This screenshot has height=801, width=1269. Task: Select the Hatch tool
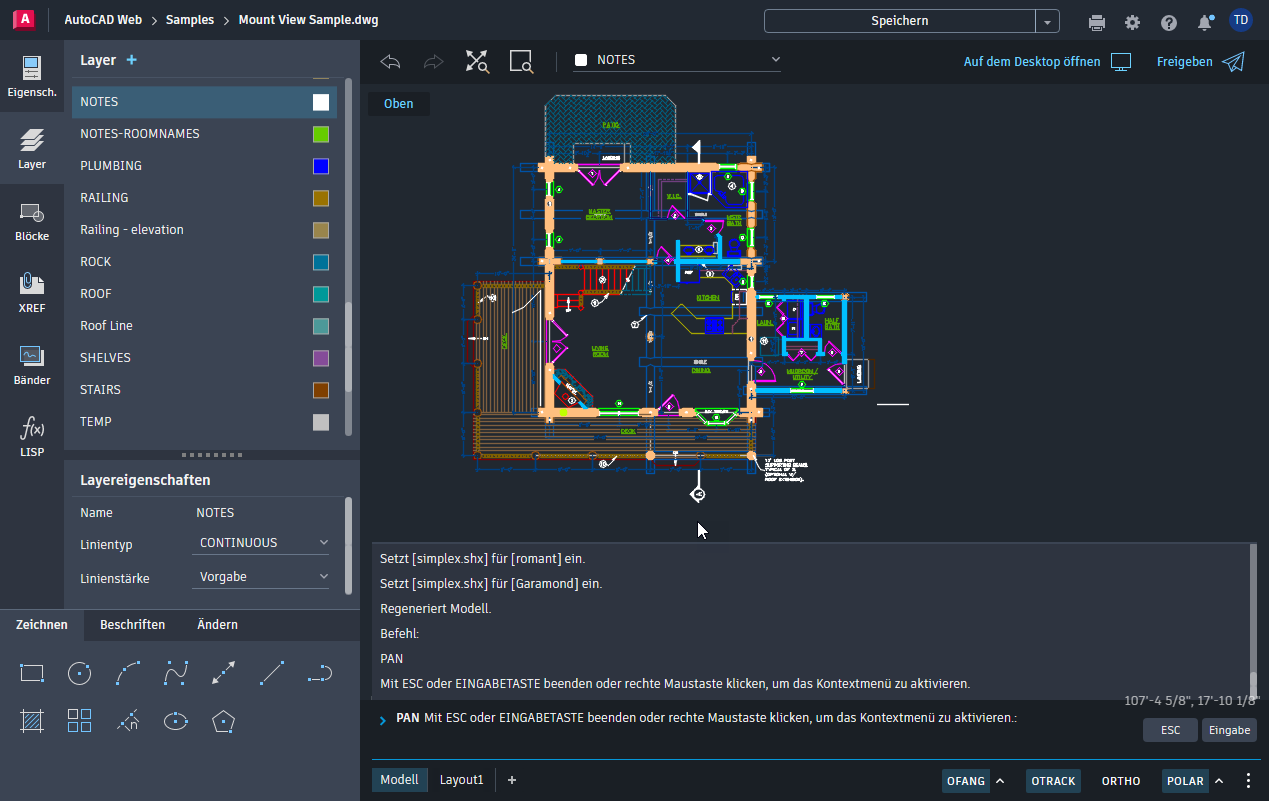(x=32, y=720)
